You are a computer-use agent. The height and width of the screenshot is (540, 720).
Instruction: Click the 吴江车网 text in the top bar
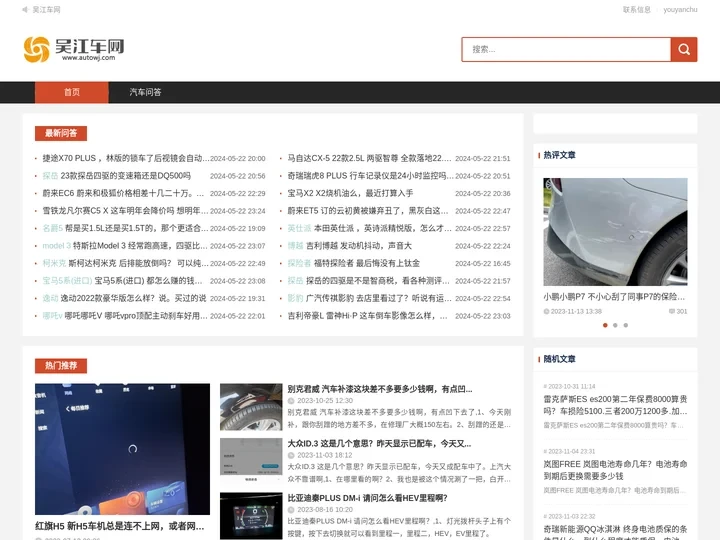pyautogui.click(x=46, y=10)
